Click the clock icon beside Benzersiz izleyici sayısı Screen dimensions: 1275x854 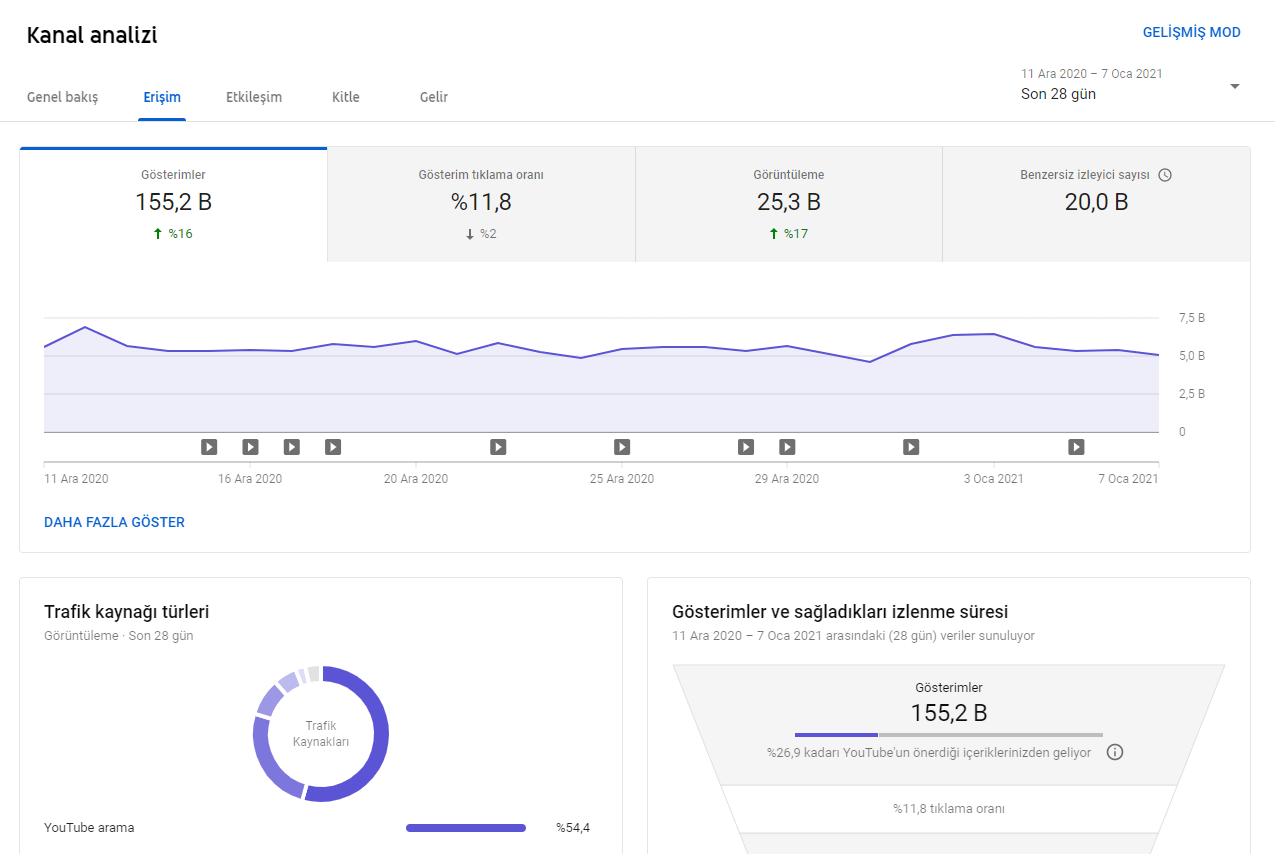tap(1165, 175)
